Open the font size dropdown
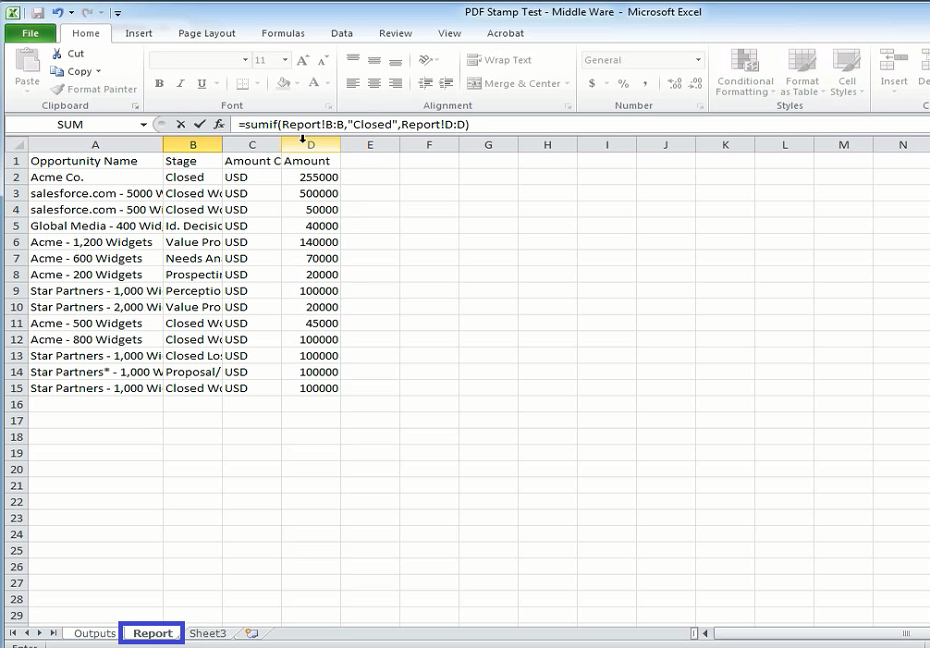Viewport: 930px width, 648px height. pos(285,60)
